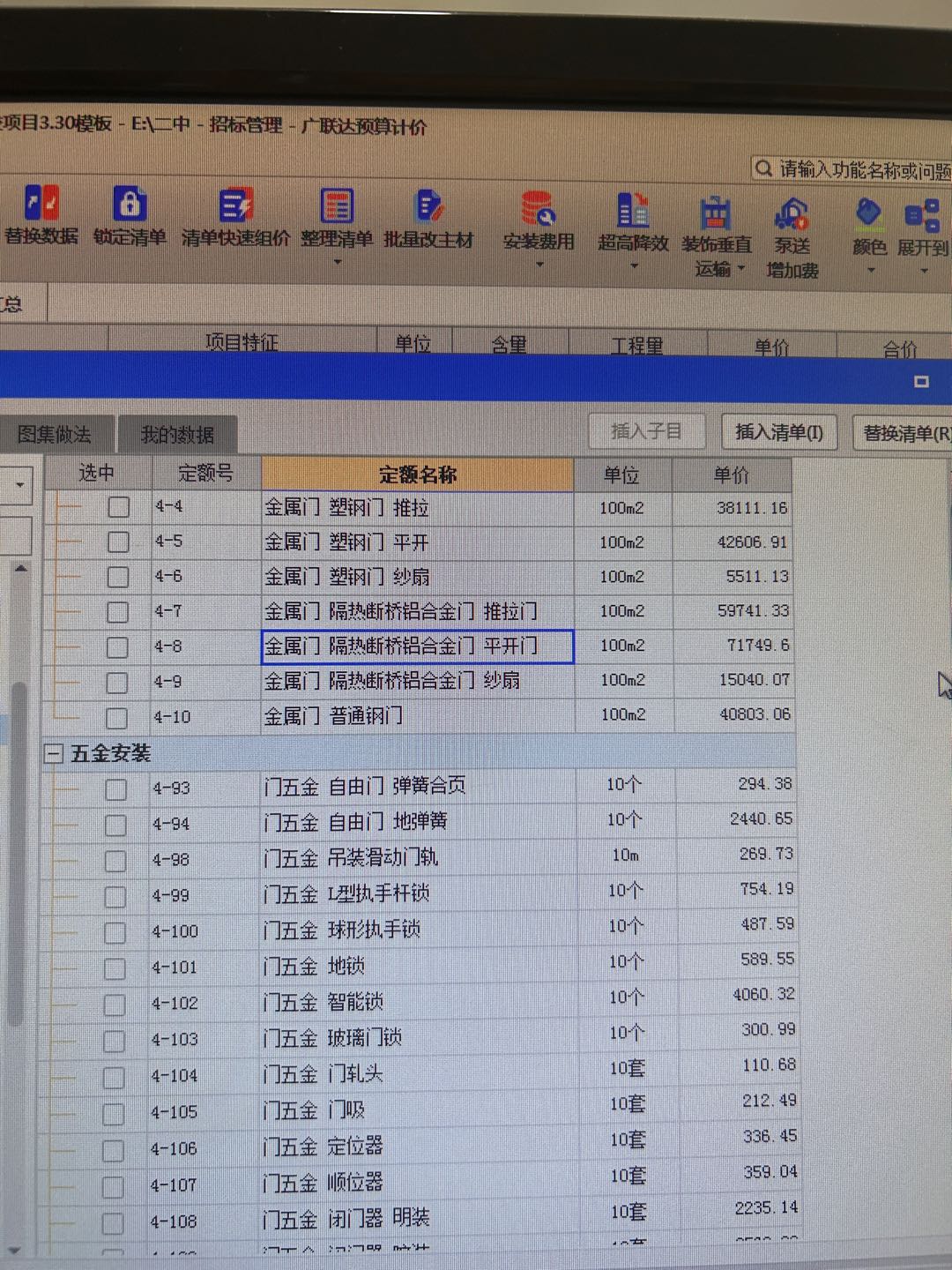Click the 锁定清单 lock icon
952x1270 pixels.
coord(130,205)
